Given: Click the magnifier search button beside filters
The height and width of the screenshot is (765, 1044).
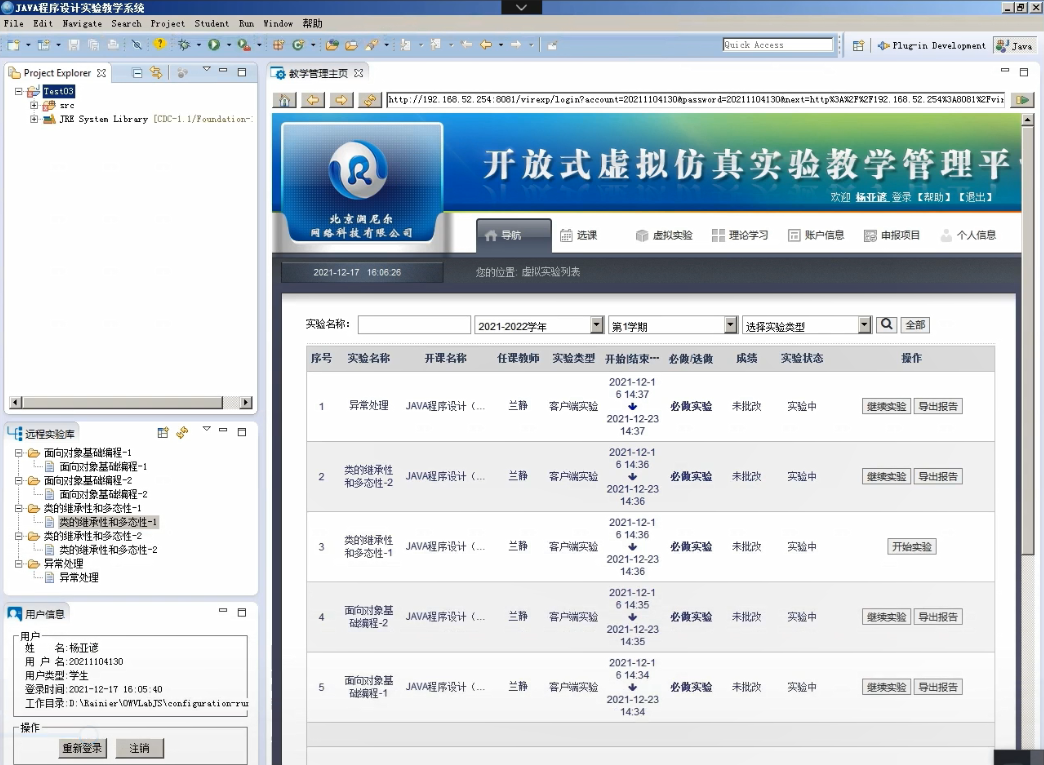Looking at the screenshot, I should [x=887, y=325].
